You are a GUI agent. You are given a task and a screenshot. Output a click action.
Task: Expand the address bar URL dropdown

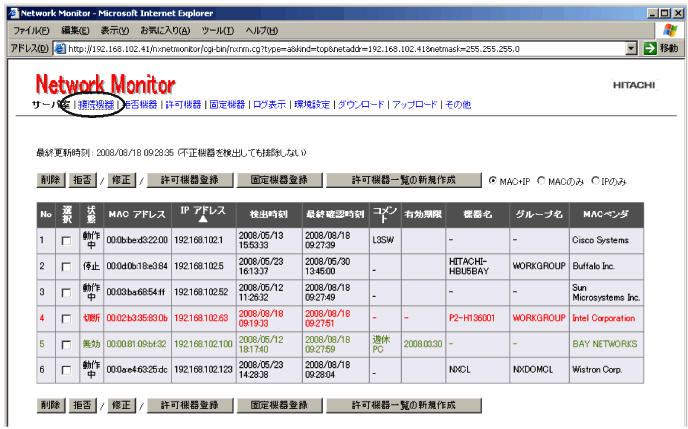(631, 48)
